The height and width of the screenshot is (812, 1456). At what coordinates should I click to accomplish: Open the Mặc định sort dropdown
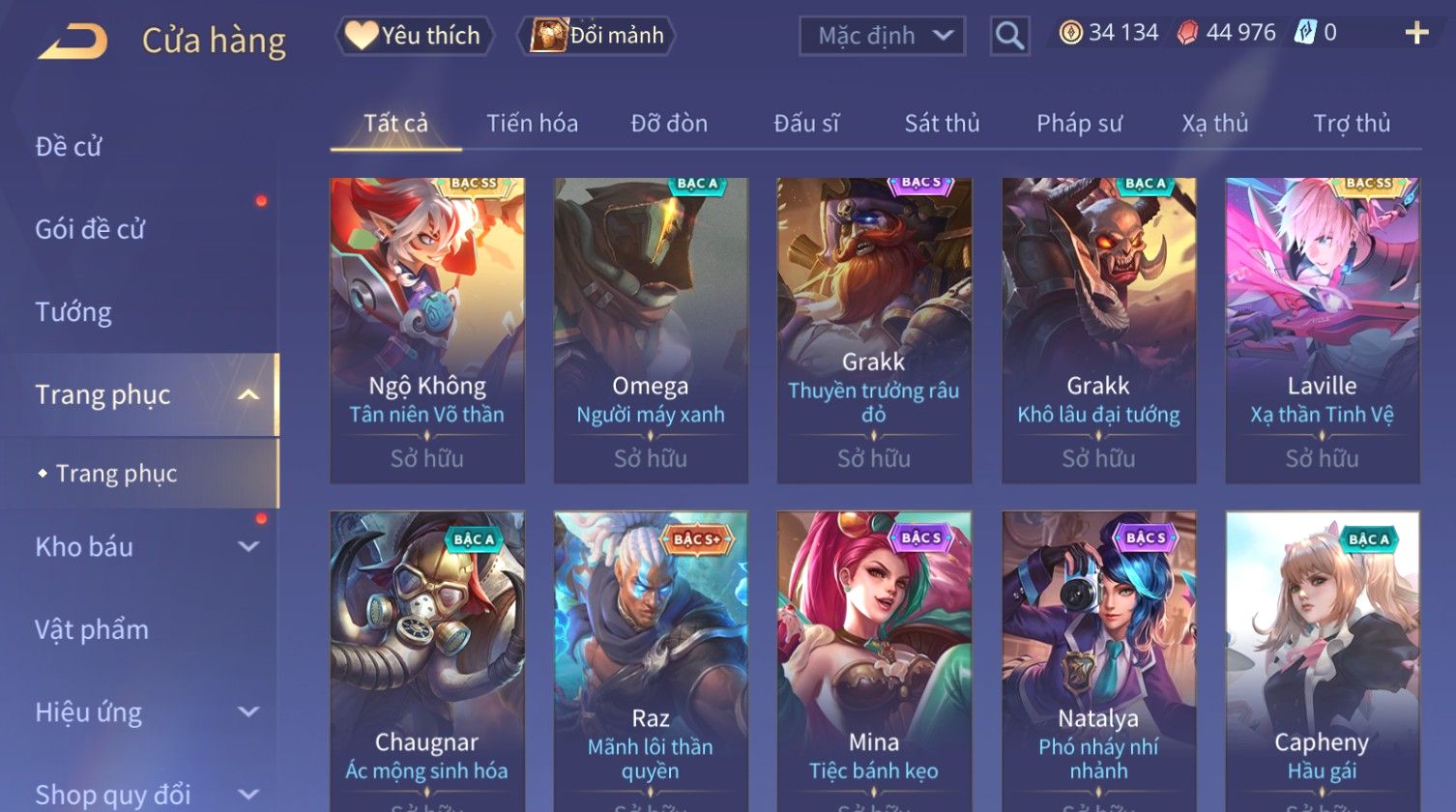882,36
